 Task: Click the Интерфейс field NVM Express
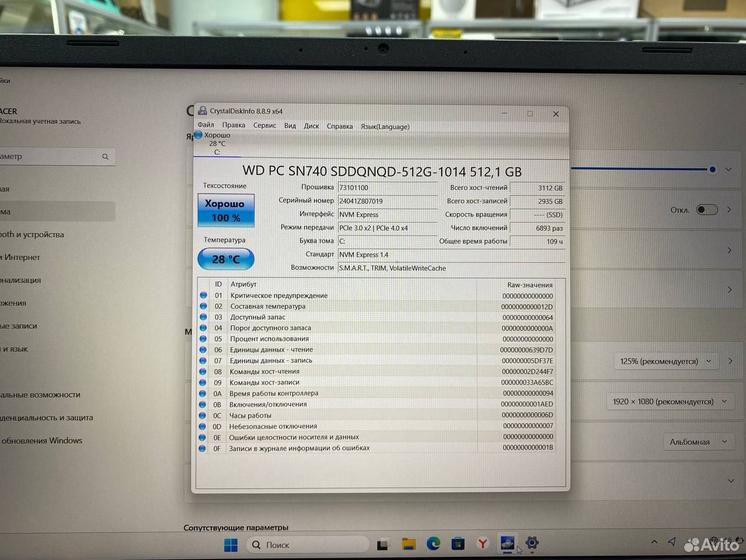coord(387,215)
